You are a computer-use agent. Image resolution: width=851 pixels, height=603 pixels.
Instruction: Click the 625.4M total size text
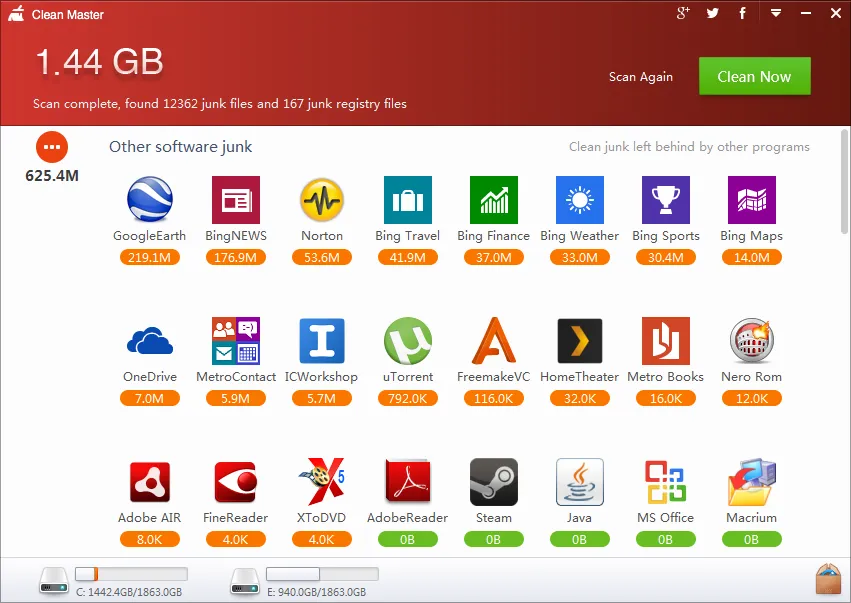52,176
